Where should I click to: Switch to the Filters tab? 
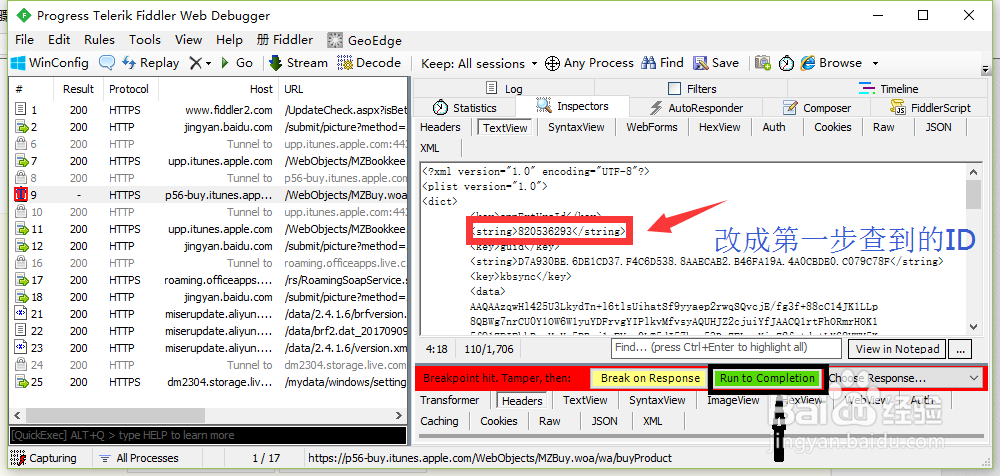[691, 88]
